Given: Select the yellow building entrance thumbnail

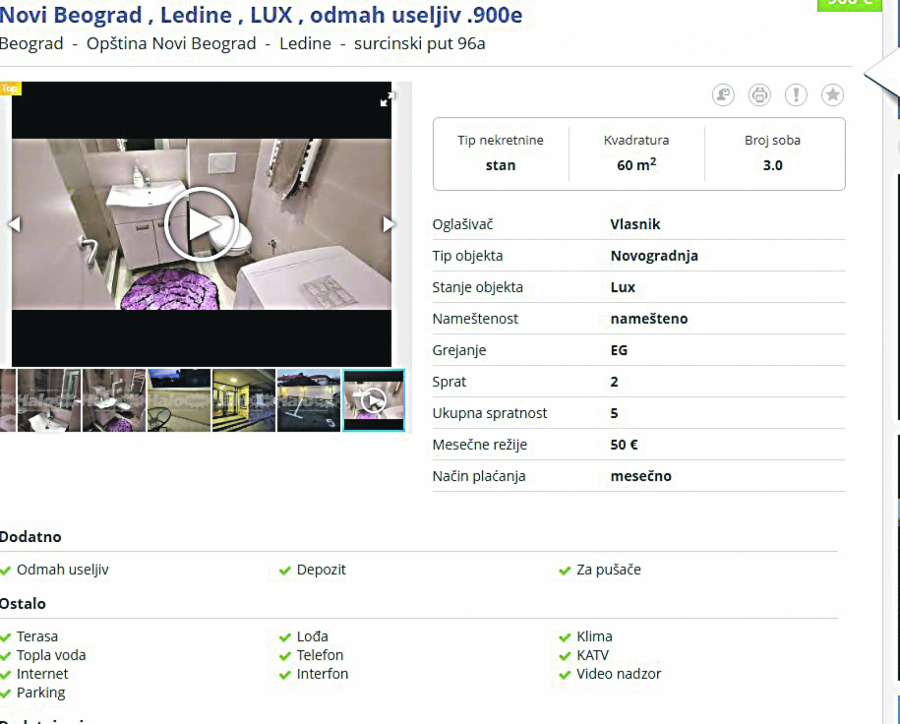Looking at the screenshot, I should pos(243,400).
